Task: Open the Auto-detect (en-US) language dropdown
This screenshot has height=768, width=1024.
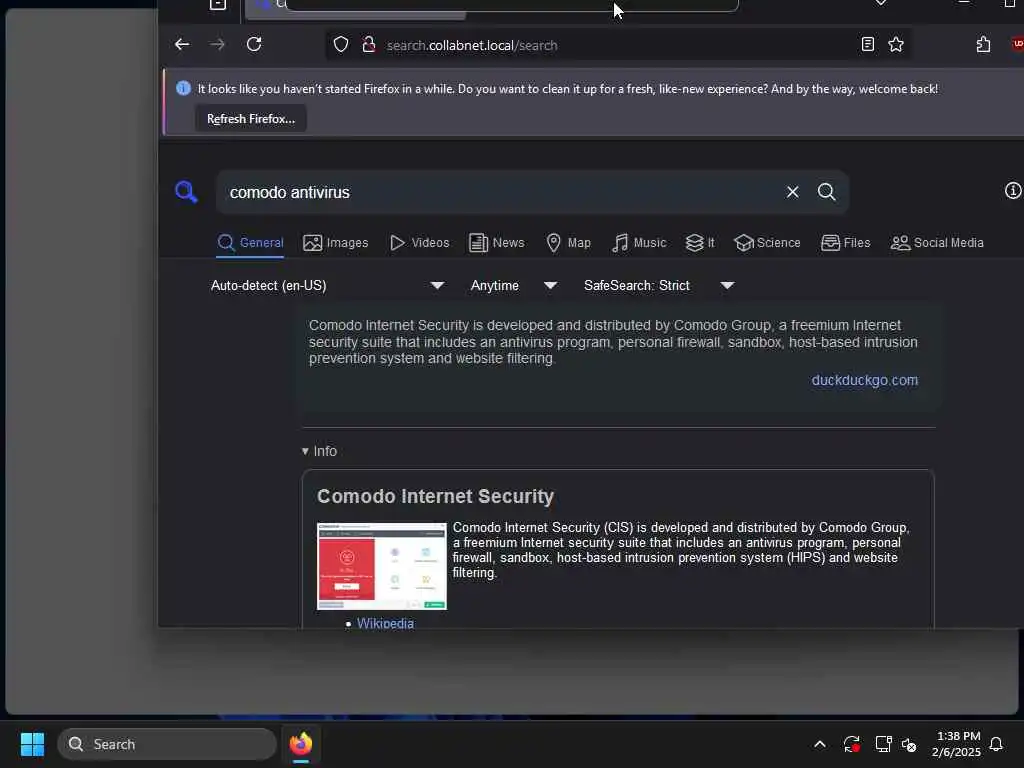Action: 327,285
